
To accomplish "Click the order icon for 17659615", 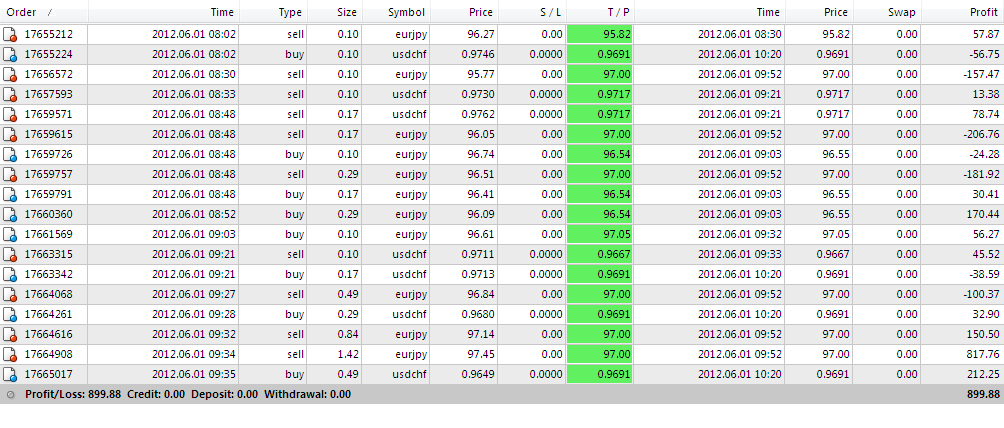I will [x=10, y=135].
